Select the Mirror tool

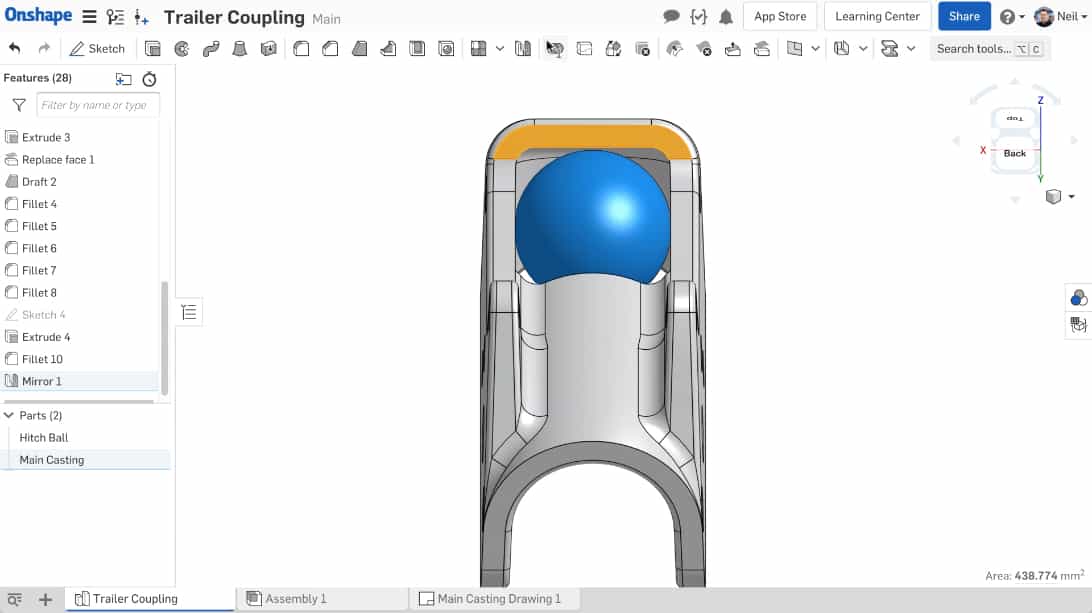coord(523,49)
